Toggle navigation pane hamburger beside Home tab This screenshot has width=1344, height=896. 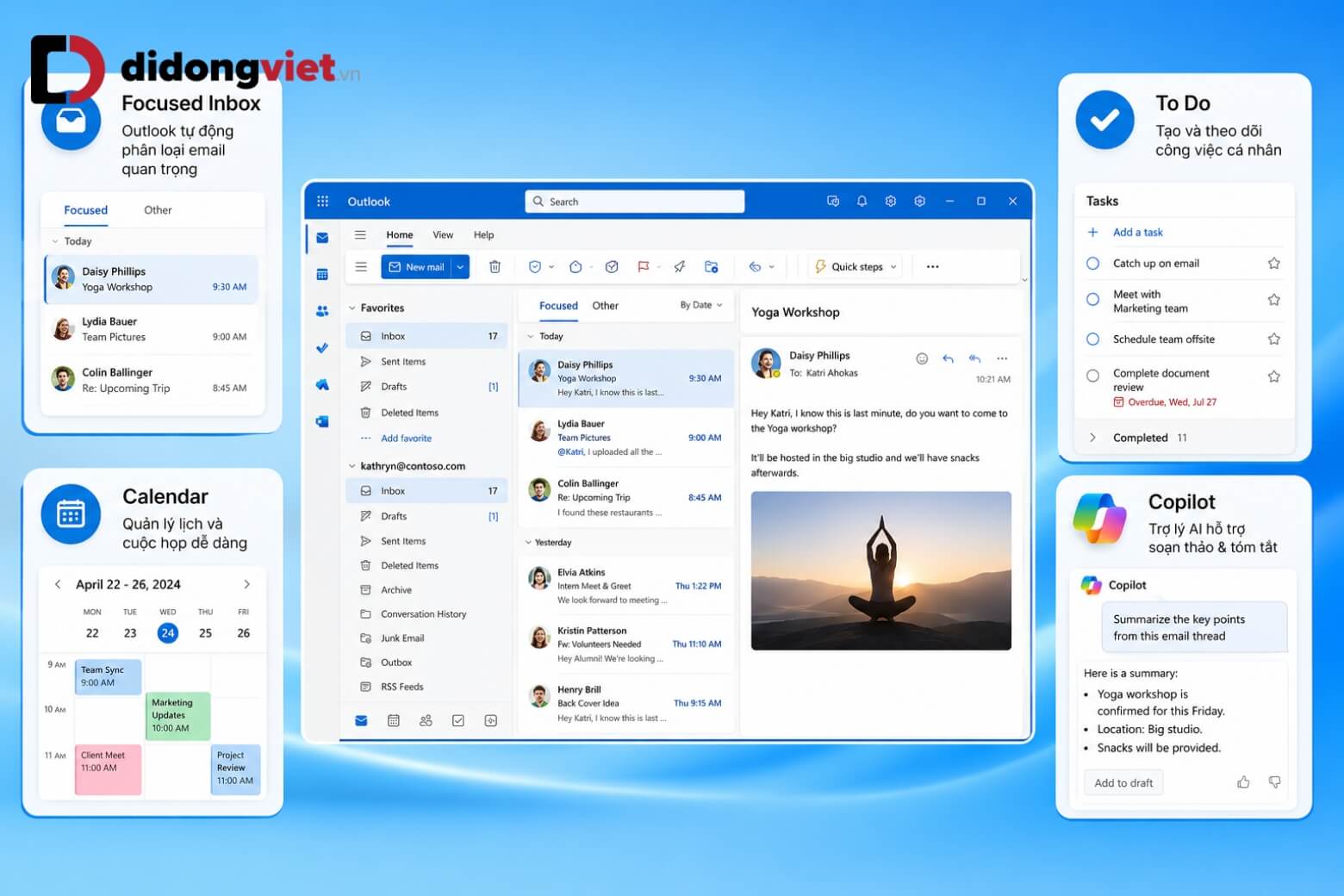(x=360, y=234)
